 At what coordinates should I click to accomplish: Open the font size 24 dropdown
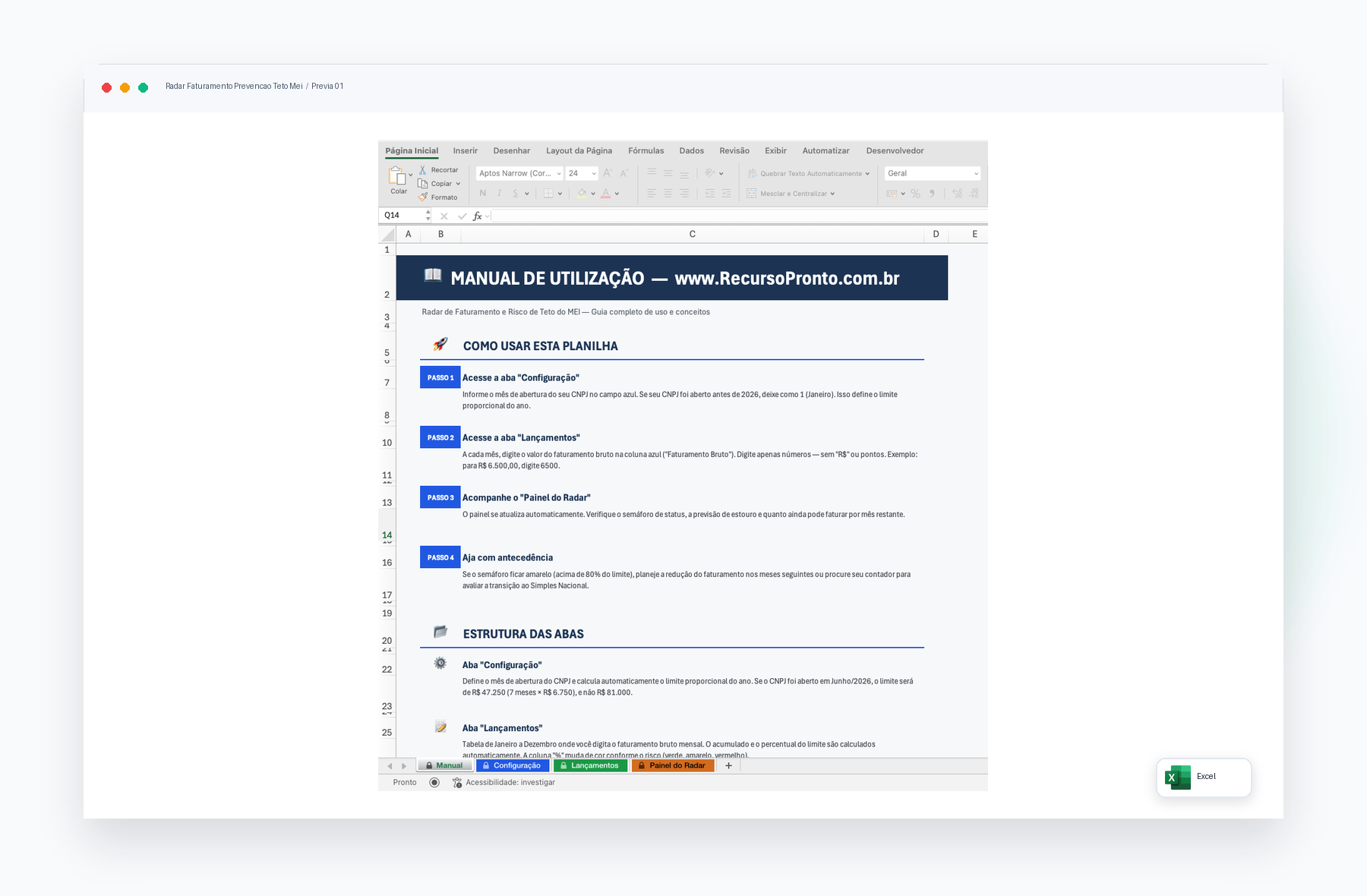pyautogui.click(x=594, y=174)
